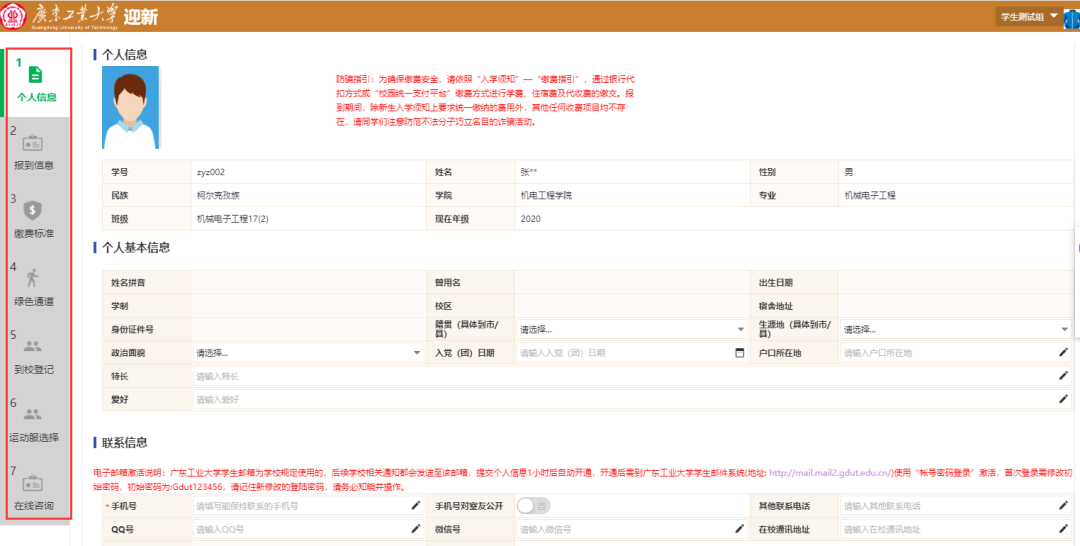Toggle 手机号对室友公开 switch

point(534,505)
